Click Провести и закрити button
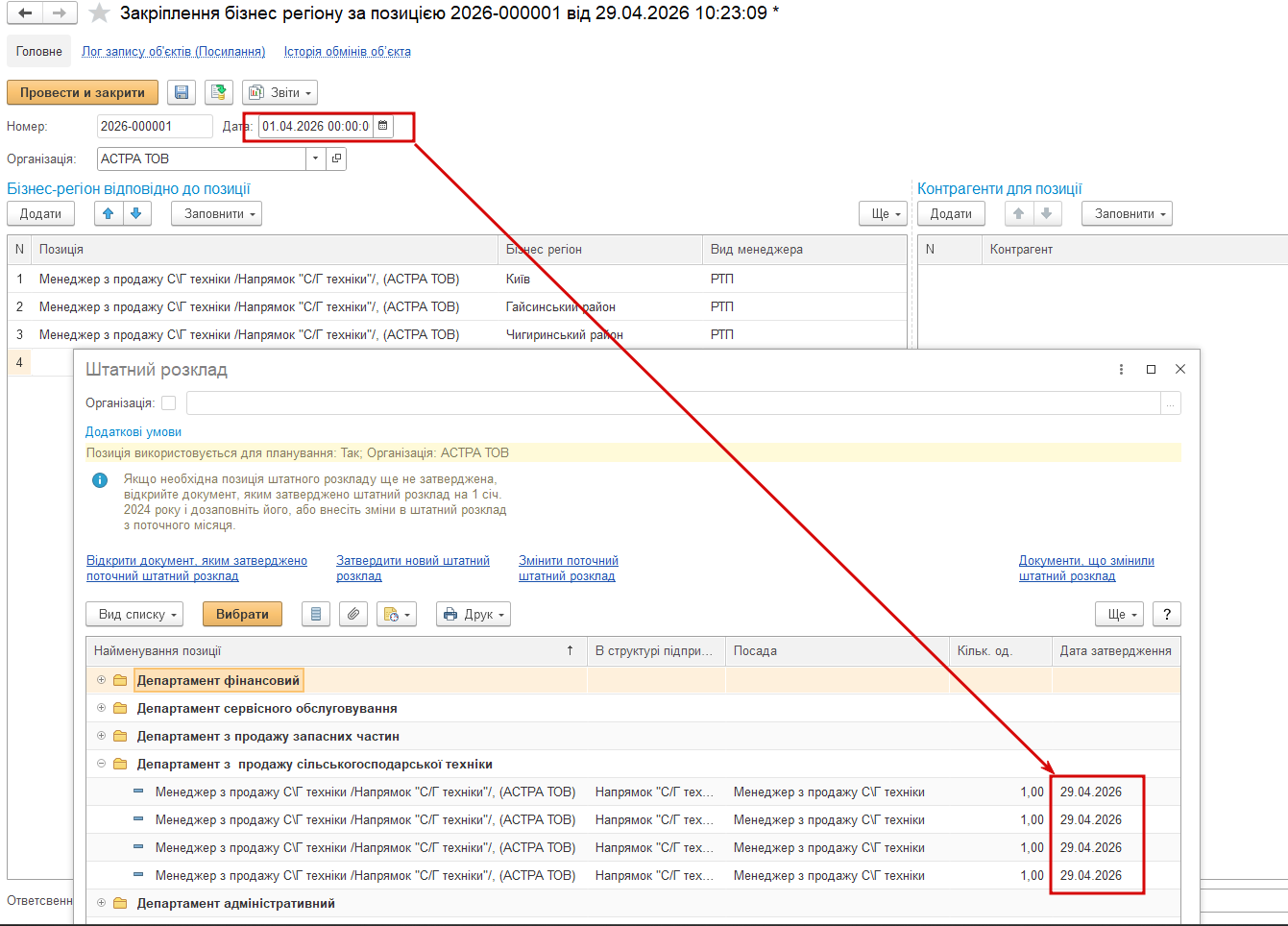The height and width of the screenshot is (926, 1288). pyautogui.click(x=82, y=92)
